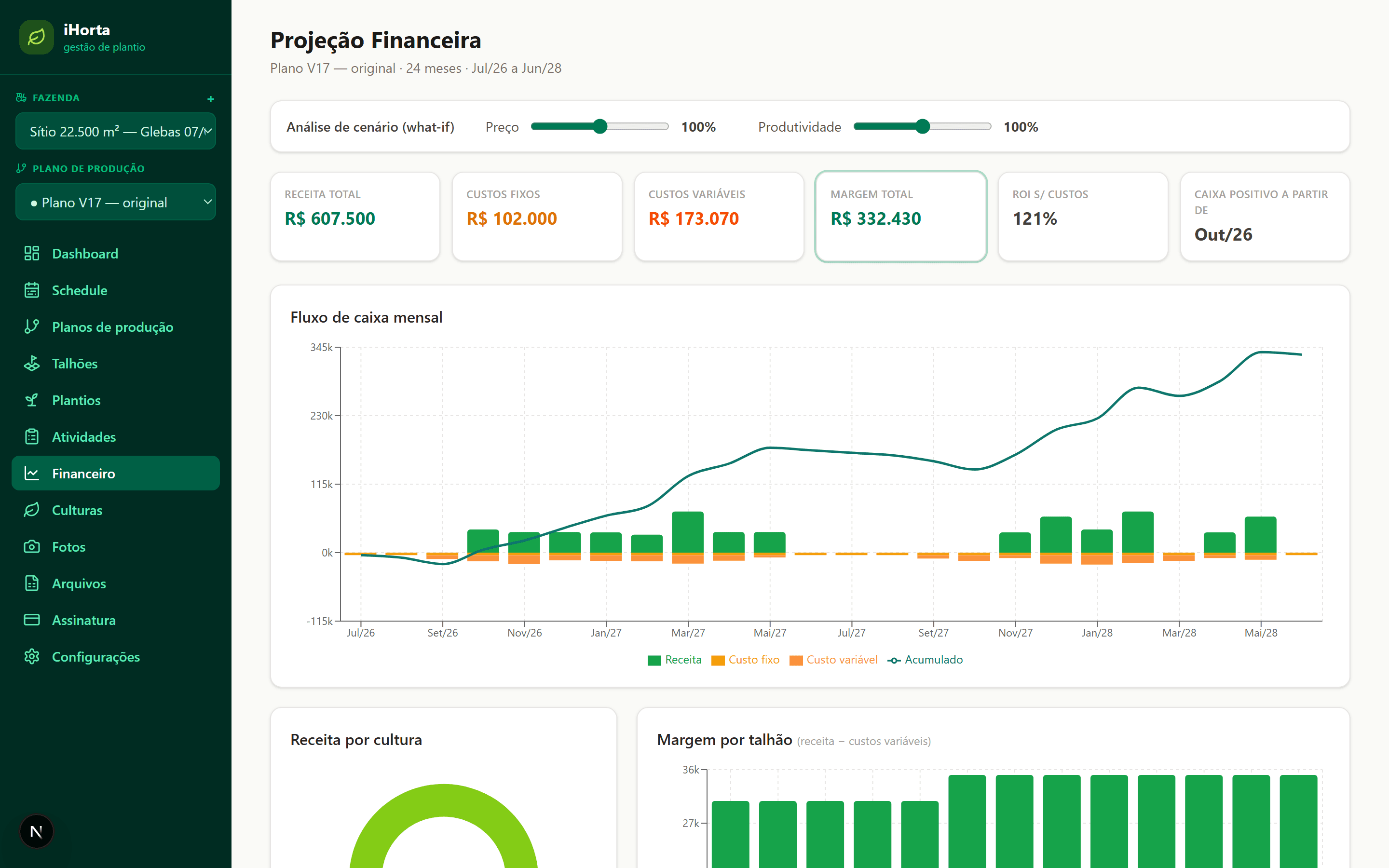Click the tractor icon beside FAZENDA
Viewport: 1389px width, 868px height.
21,97
